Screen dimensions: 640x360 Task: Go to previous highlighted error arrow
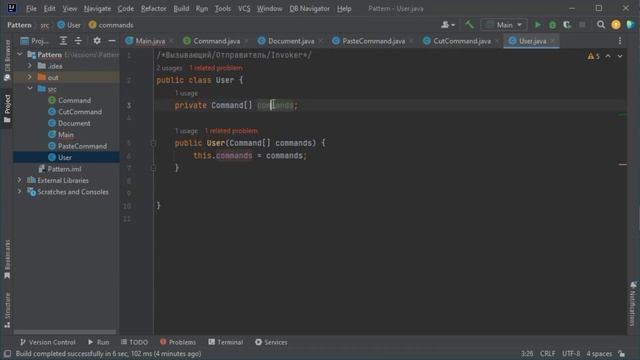[x=608, y=56]
